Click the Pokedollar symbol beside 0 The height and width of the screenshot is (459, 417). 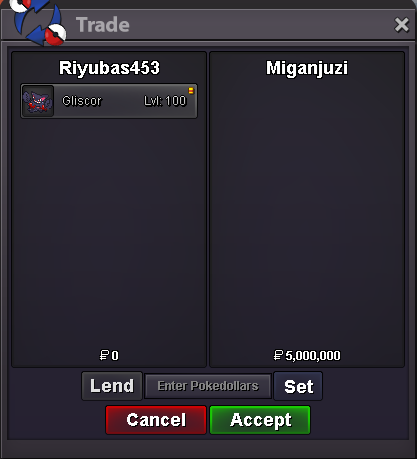click(x=104, y=355)
